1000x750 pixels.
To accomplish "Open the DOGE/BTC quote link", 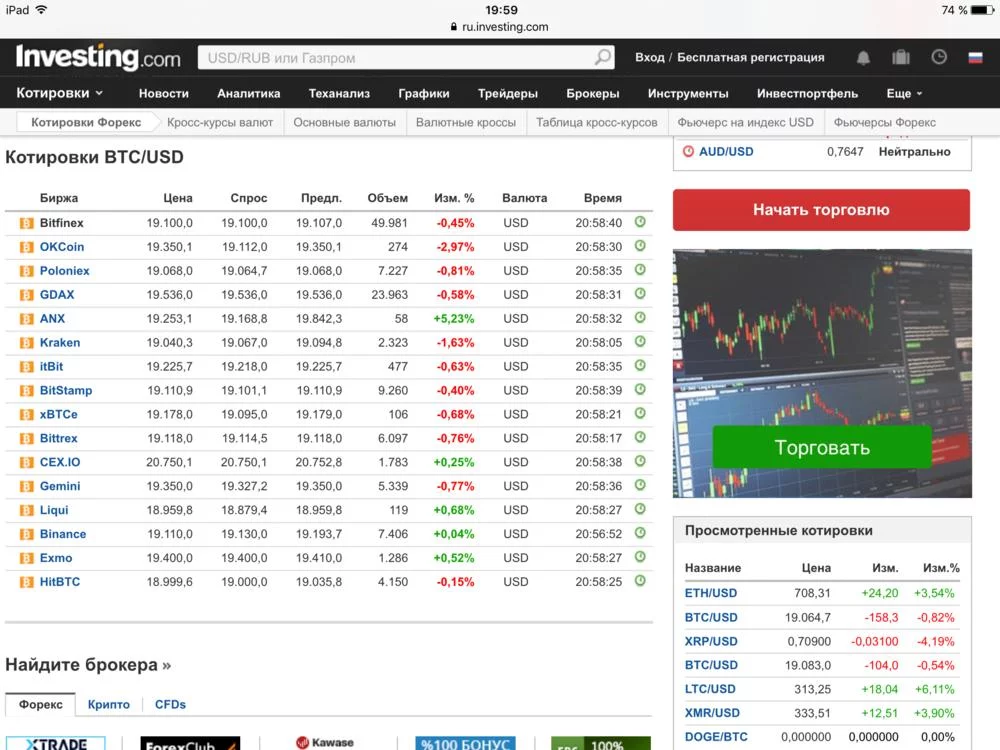I will pyautogui.click(x=716, y=737).
